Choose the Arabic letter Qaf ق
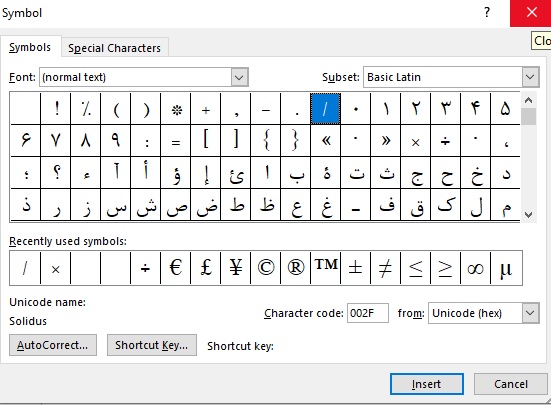Image resolution: width=551 pixels, height=405 pixels. (415, 205)
